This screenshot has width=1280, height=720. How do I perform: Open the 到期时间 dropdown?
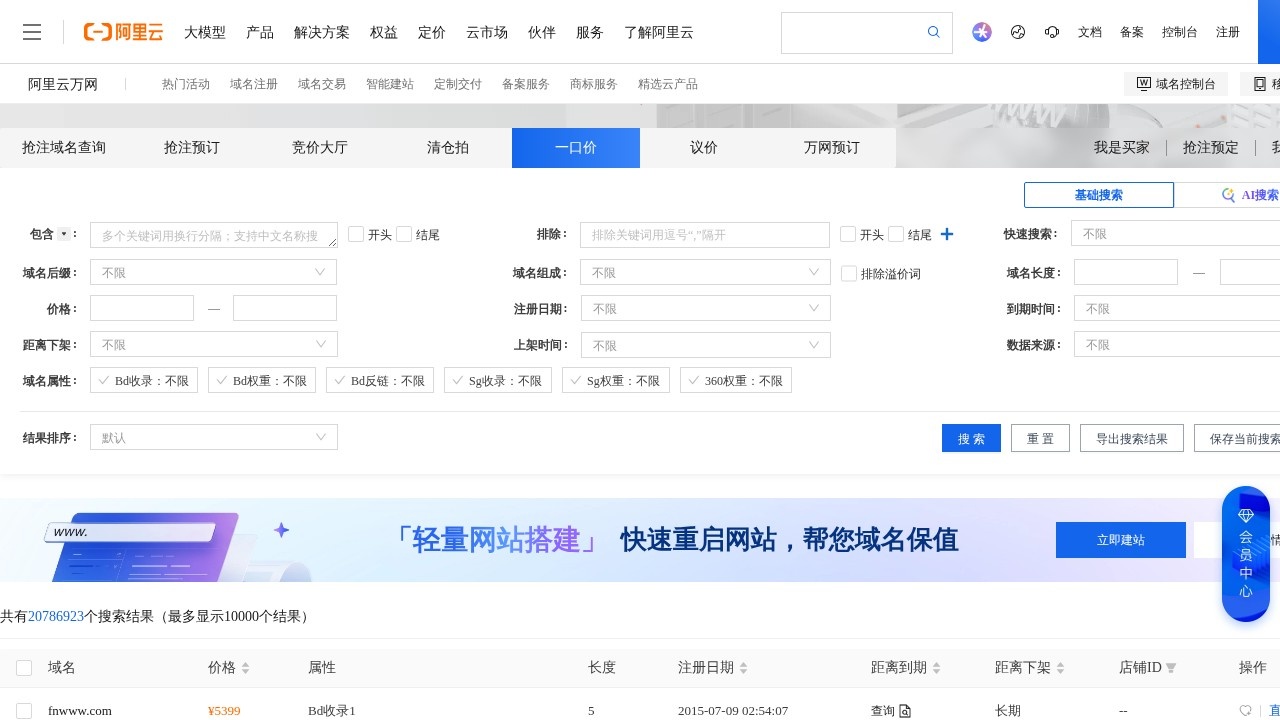pos(1177,308)
